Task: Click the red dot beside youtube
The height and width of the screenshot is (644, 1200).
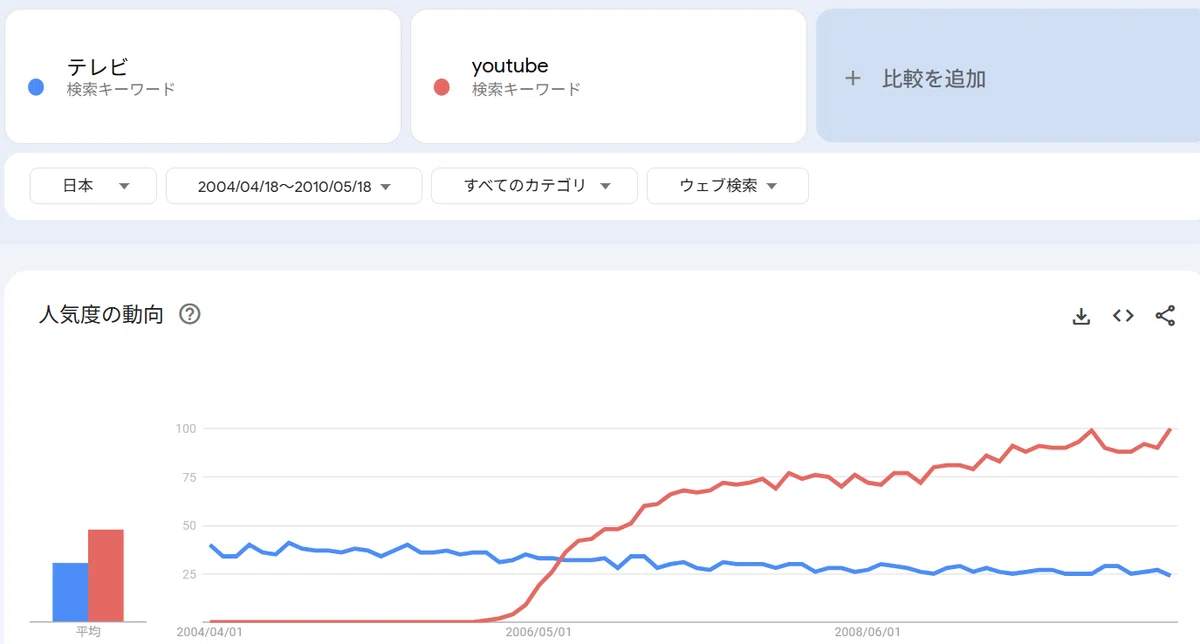Action: click(x=441, y=87)
